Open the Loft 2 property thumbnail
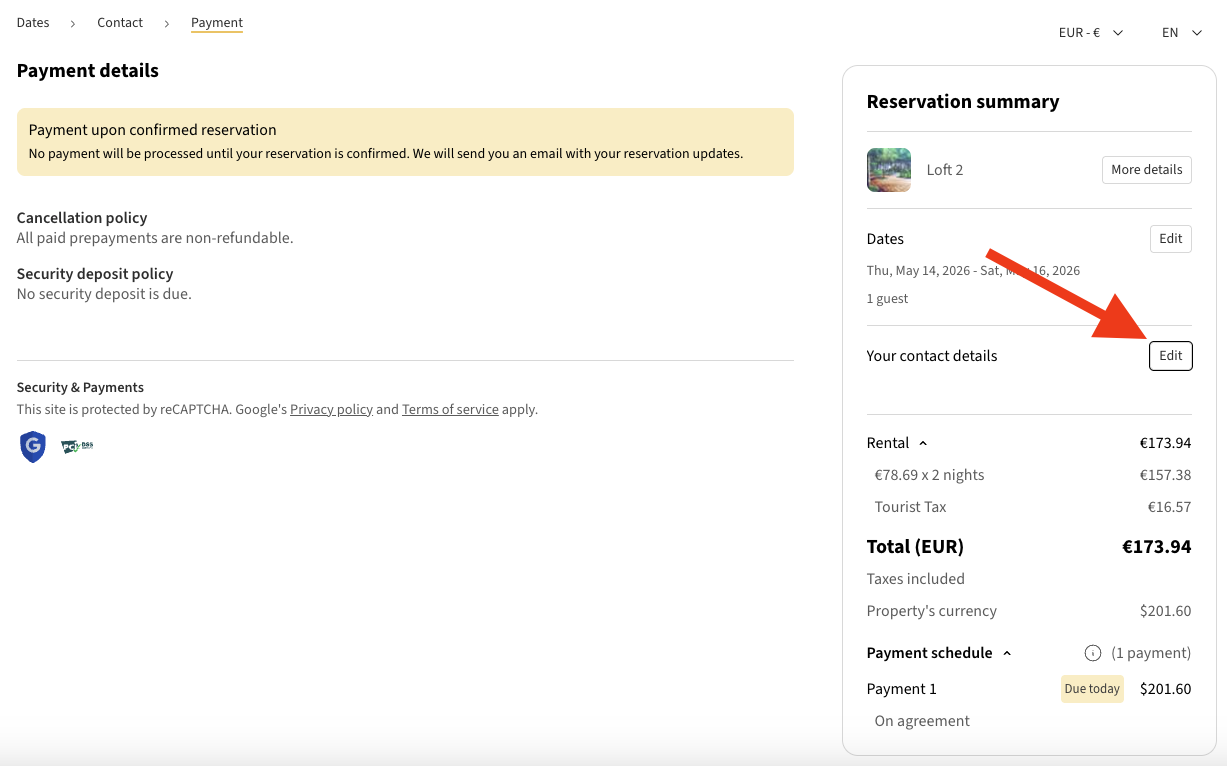This screenshot has height=766, width=1227. click(888, 170)
